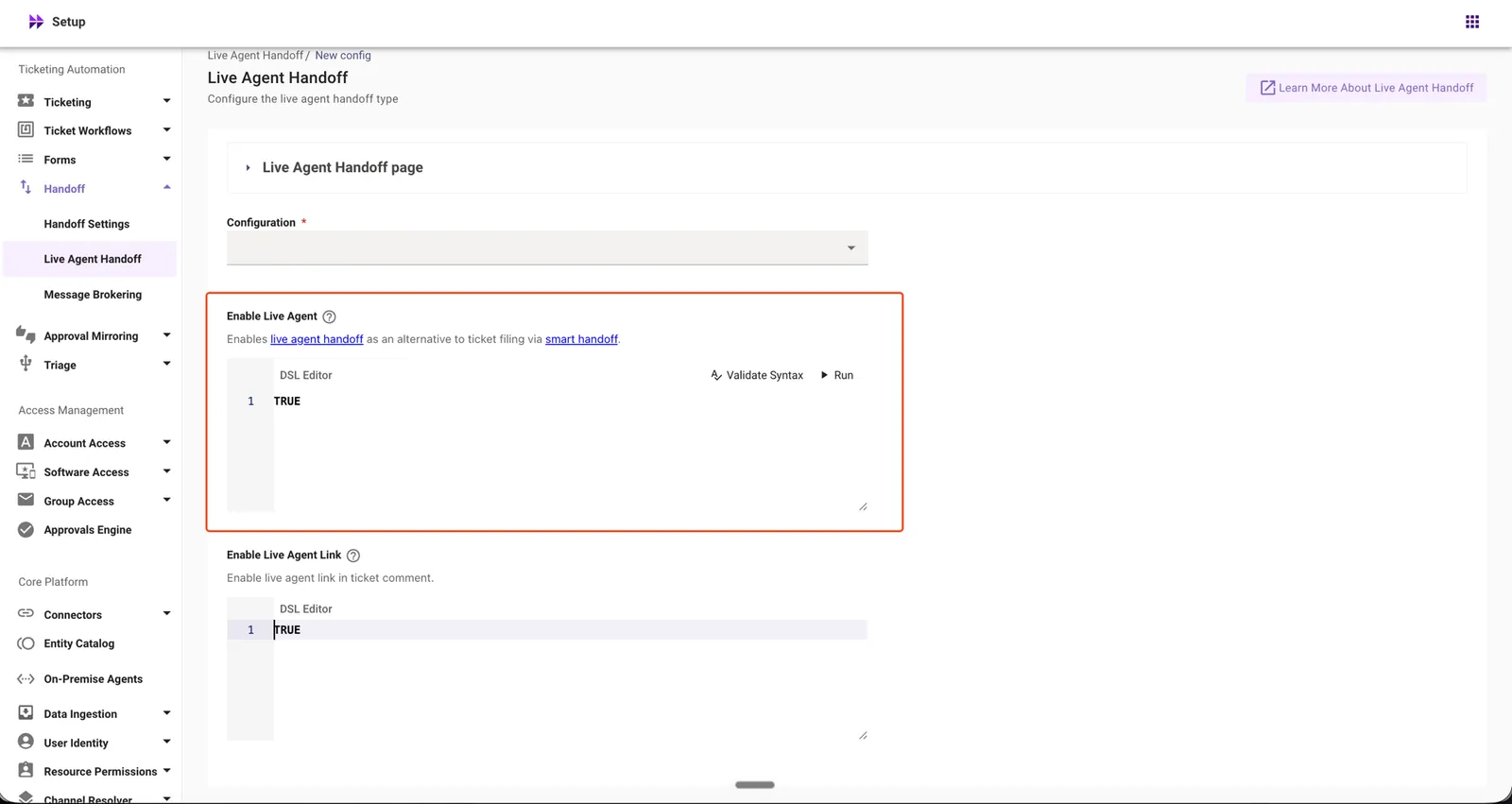Click the Triage fork icon
Image resolution: width=1512 pixels, height=804 pixels.
pyautogui.click(x=26, y=364)
